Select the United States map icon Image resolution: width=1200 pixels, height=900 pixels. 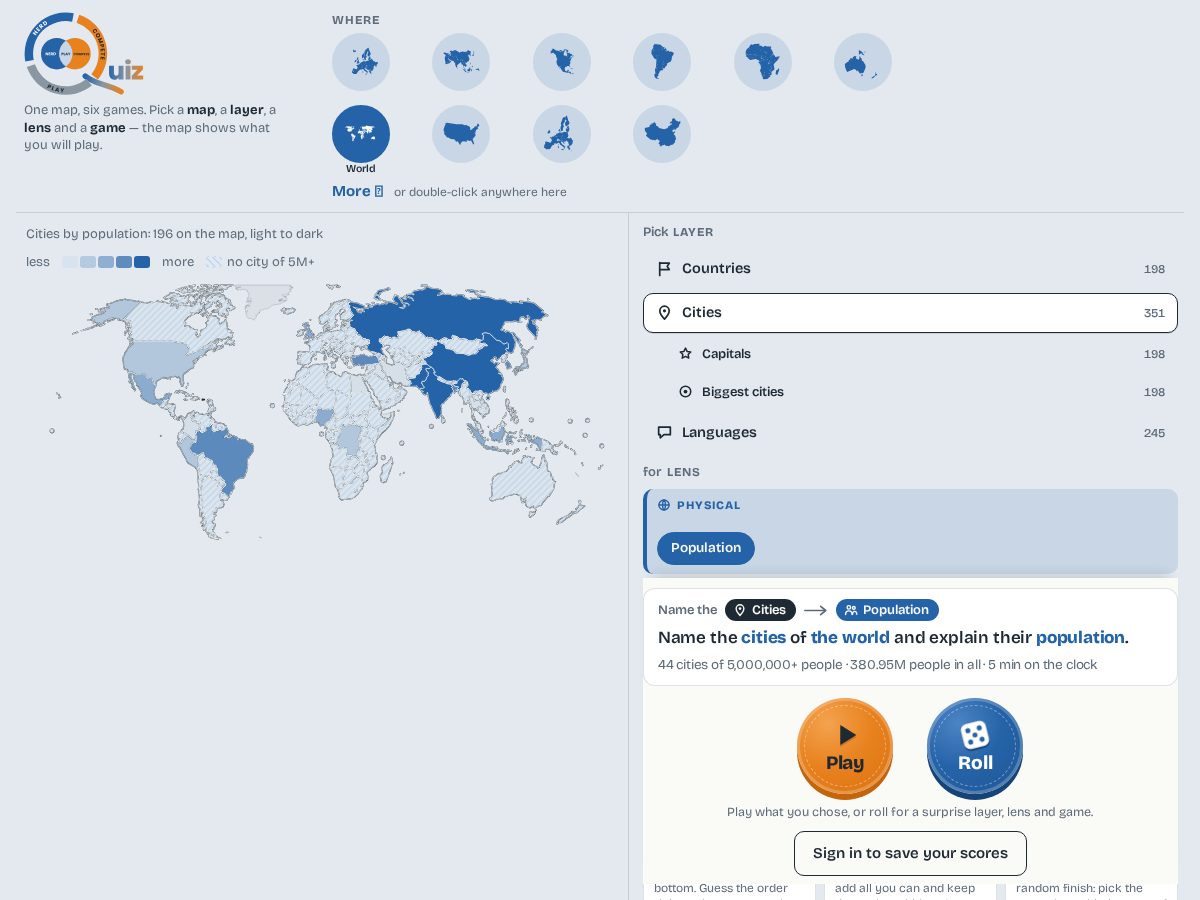(461, 134)
